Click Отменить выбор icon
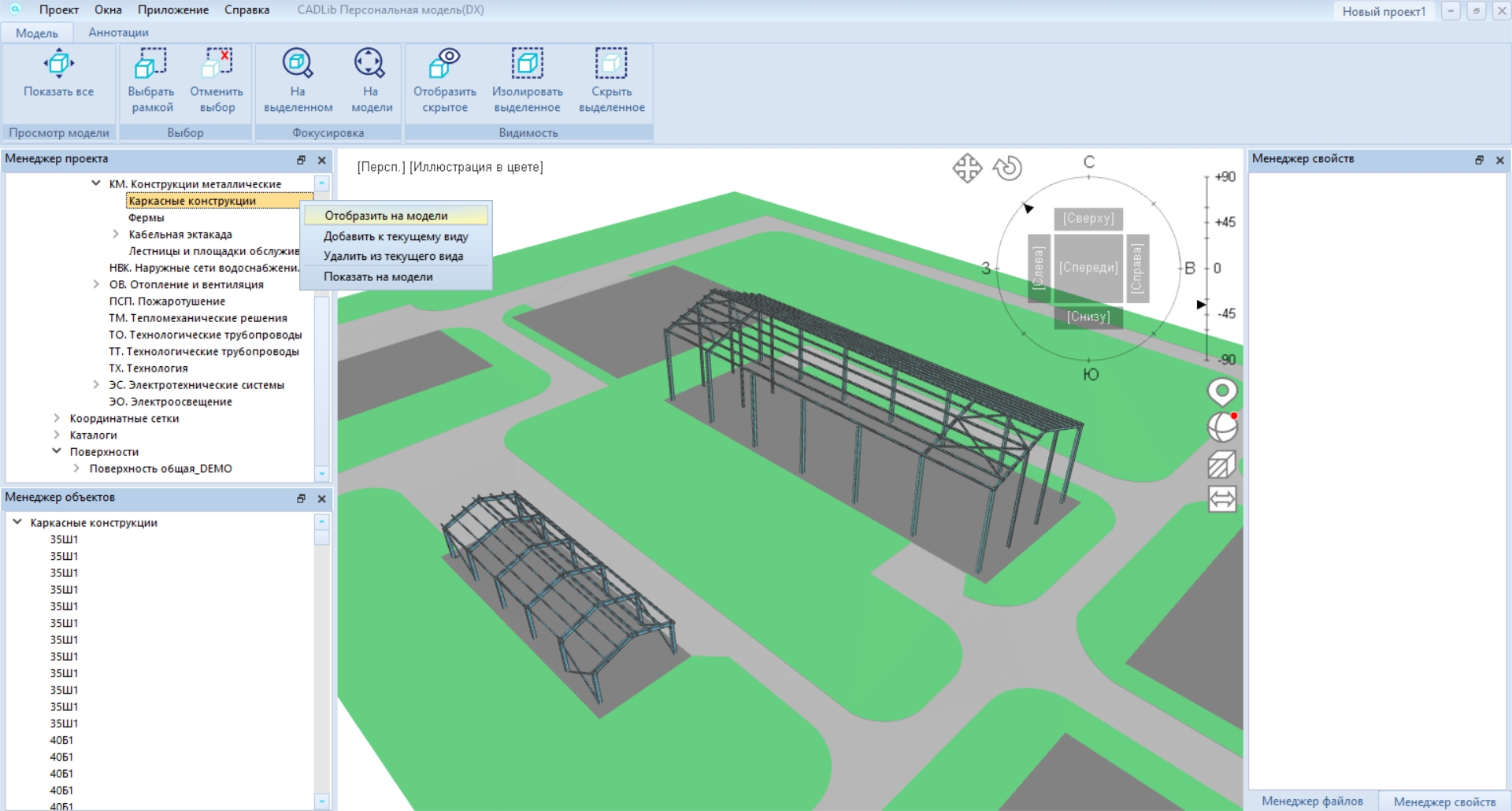This screenshot has height=811, width=1512. 217,64
